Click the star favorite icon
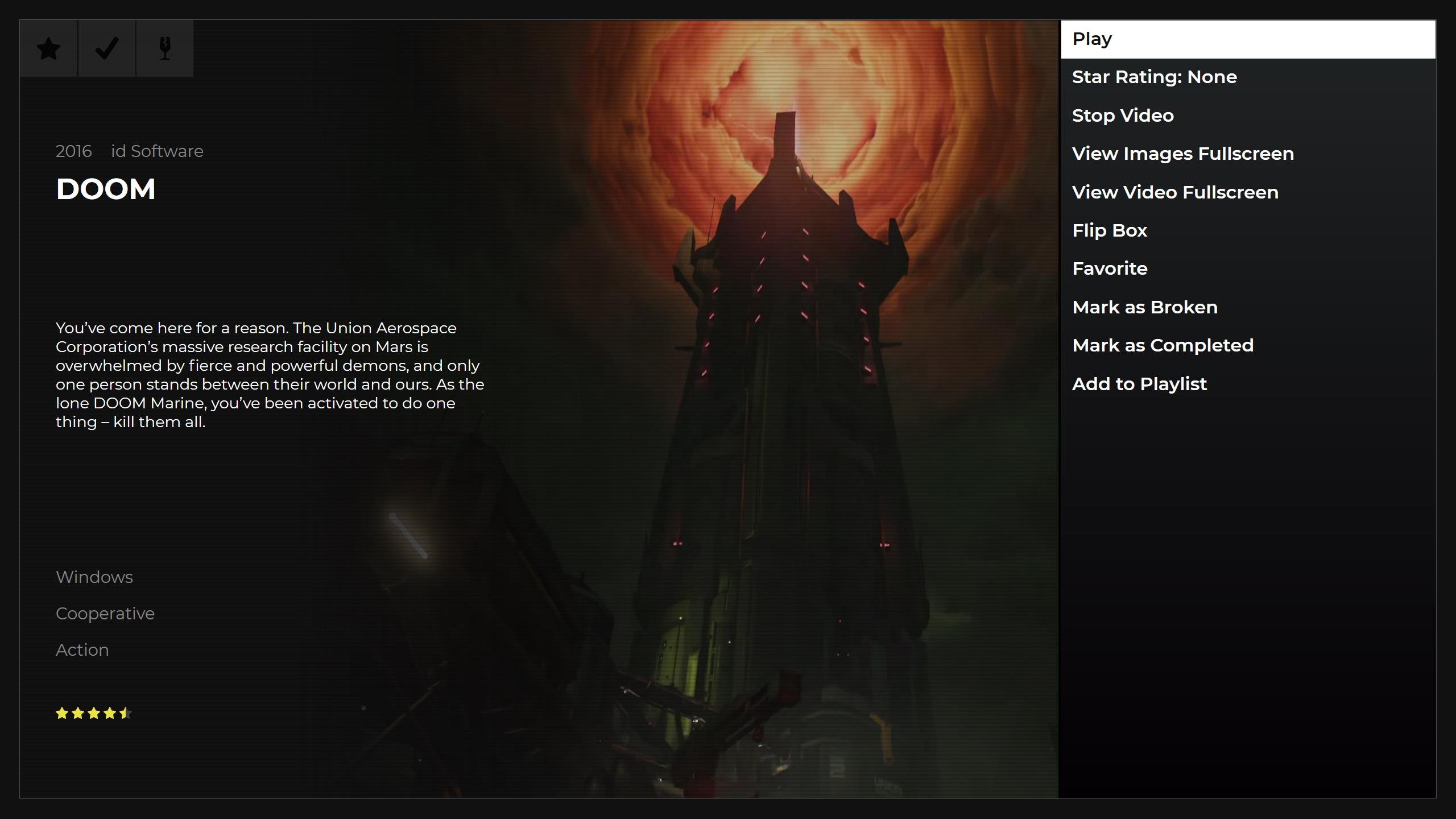Screen dimensions: 1456x819 click(x=49, y=48)
